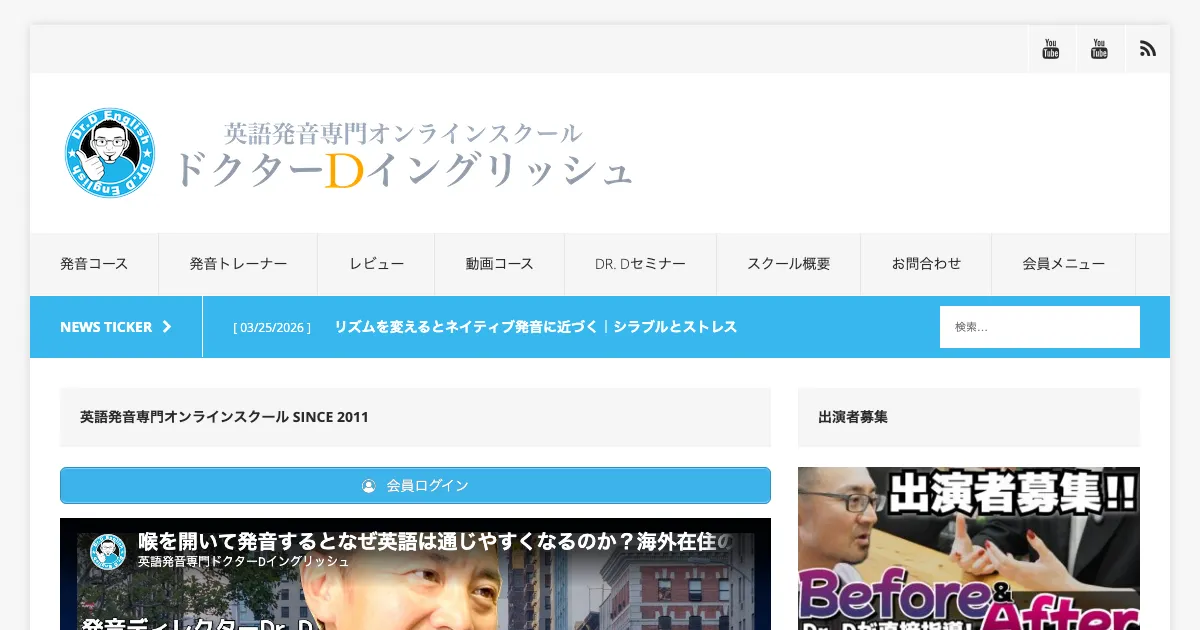Open the 動画コース menu item
Screen dimensions: 1200x630
tap(499, 264)
